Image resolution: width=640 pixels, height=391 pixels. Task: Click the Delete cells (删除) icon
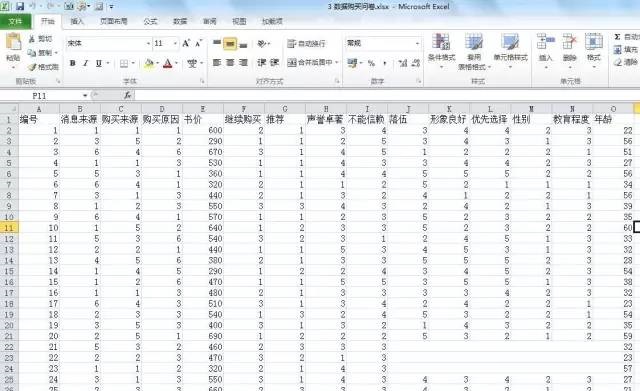569,42
